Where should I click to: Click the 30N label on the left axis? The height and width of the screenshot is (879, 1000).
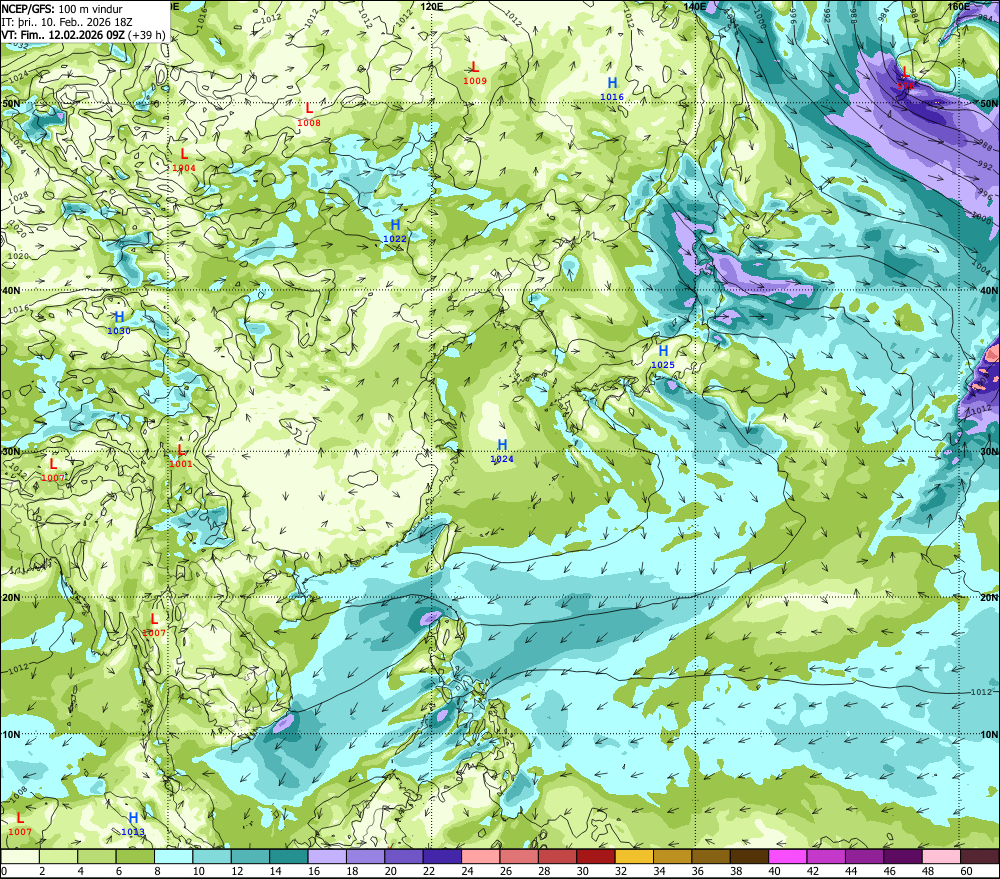tap(11, 452)
